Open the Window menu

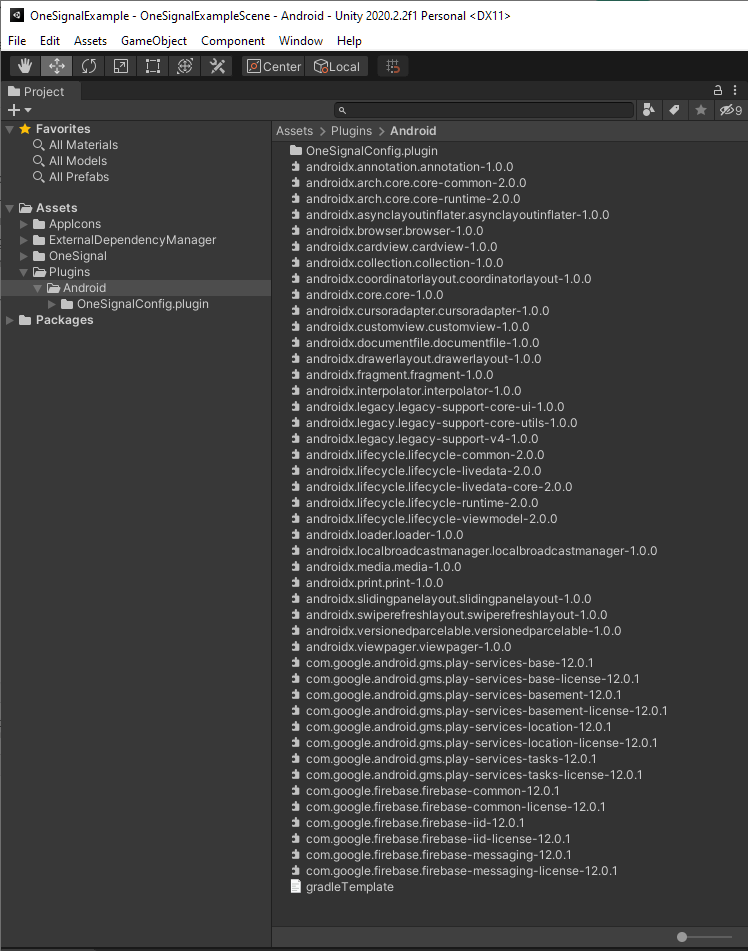tap(301, 41)
